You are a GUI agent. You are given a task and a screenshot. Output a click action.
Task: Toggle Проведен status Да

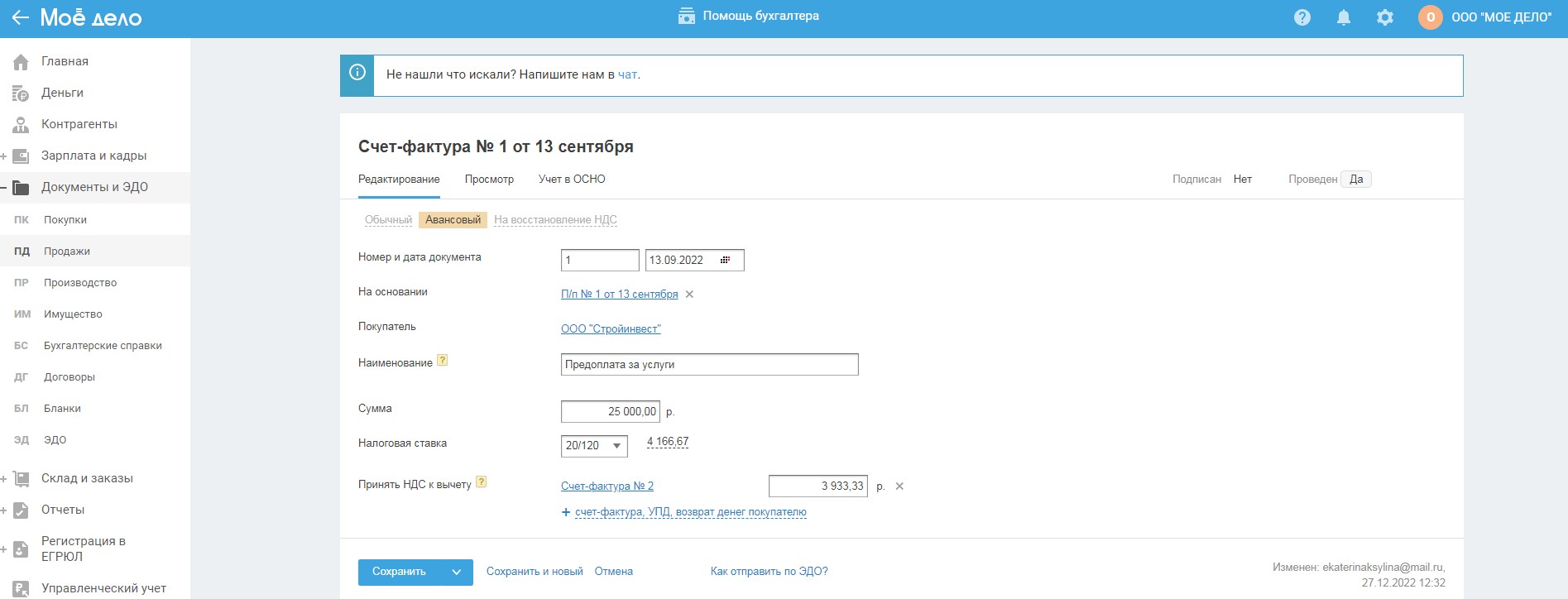point(1356,180)
